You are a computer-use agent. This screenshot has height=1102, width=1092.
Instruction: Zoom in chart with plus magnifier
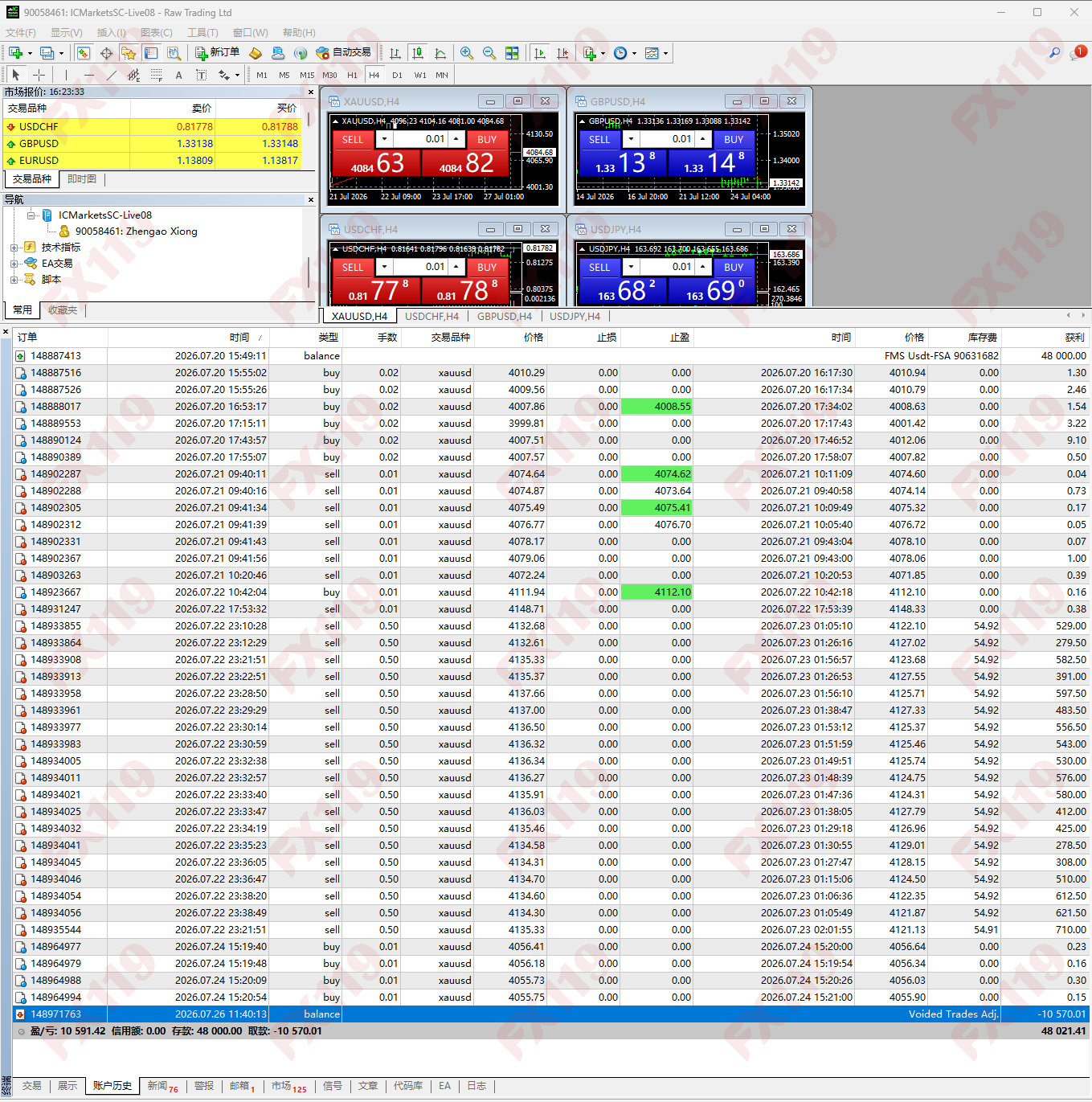pos(466,53)
